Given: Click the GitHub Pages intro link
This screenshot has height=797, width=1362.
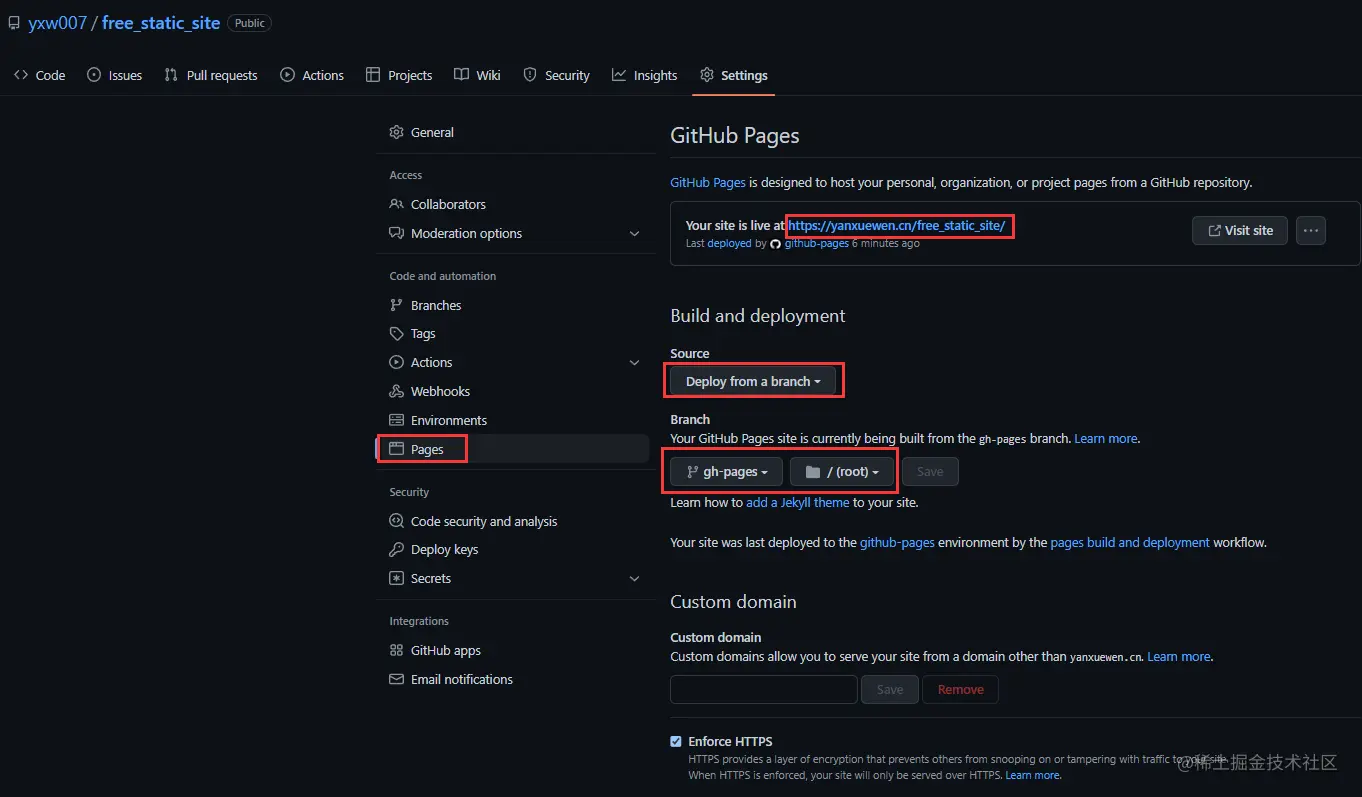Looking at the screenshot, I should tap(708, 183).
